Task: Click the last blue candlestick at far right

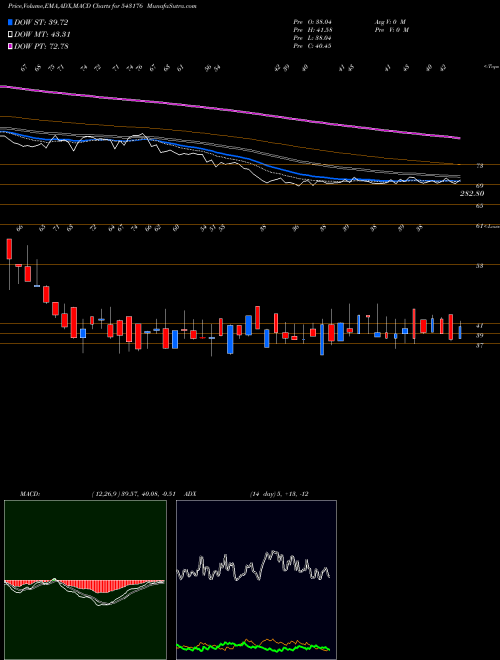Action: [x=460, y=333]
